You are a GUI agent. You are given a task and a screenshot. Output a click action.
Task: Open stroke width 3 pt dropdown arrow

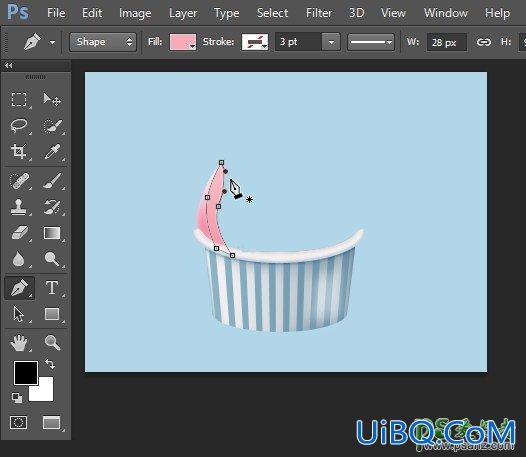(331, 42)
